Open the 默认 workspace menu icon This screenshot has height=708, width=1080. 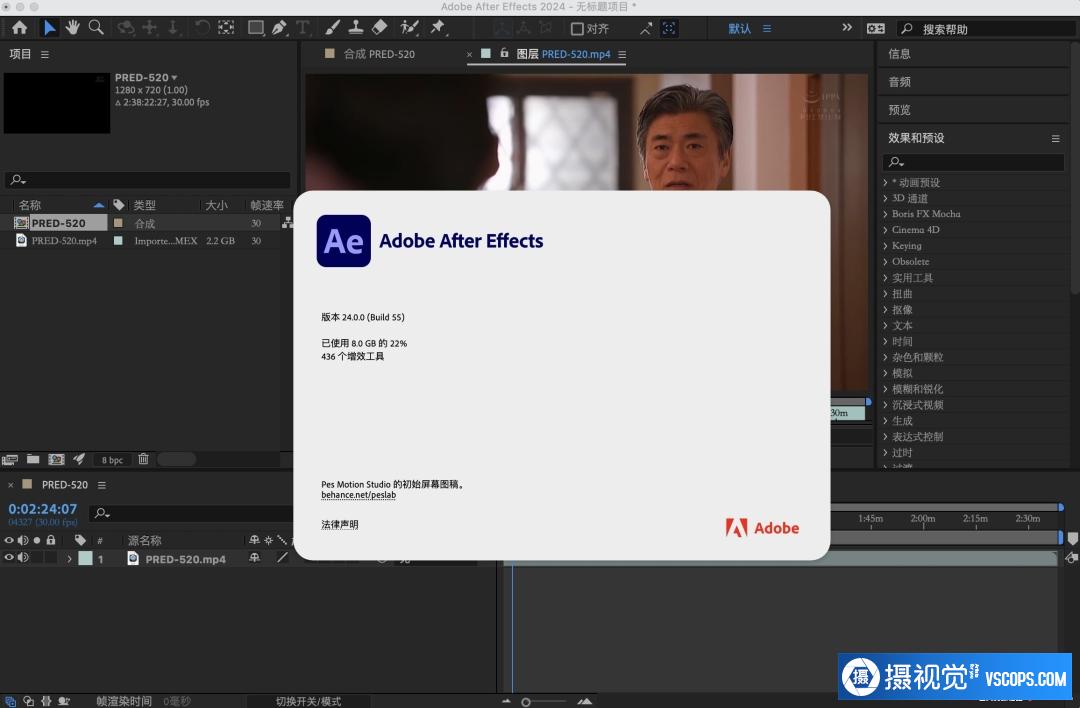click(767, 29)
